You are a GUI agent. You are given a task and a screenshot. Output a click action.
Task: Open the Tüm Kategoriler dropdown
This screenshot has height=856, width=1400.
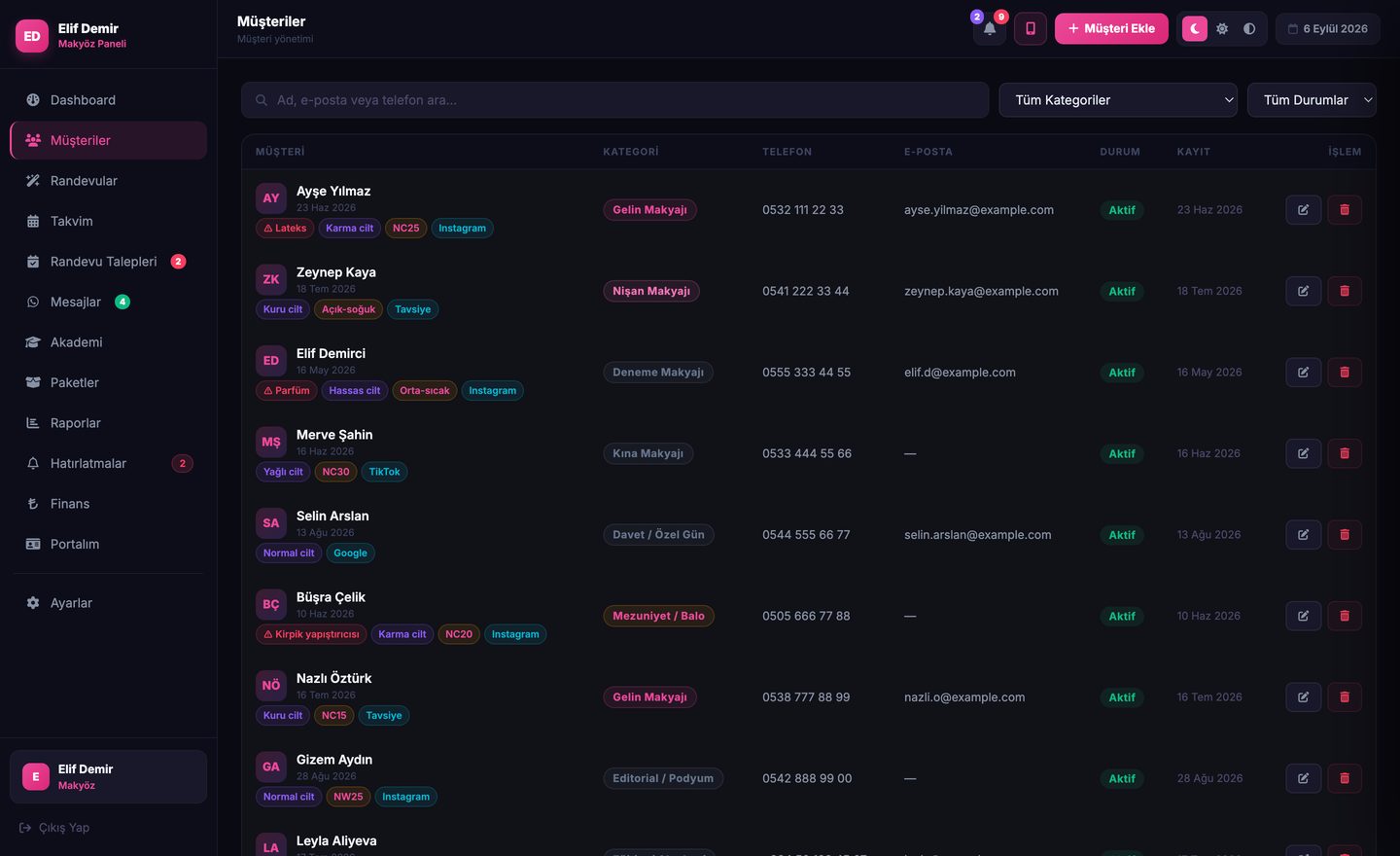[1118, 100]
